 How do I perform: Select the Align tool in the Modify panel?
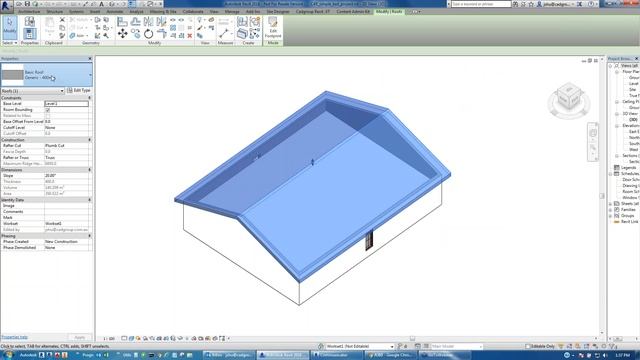tap(122, 21)
